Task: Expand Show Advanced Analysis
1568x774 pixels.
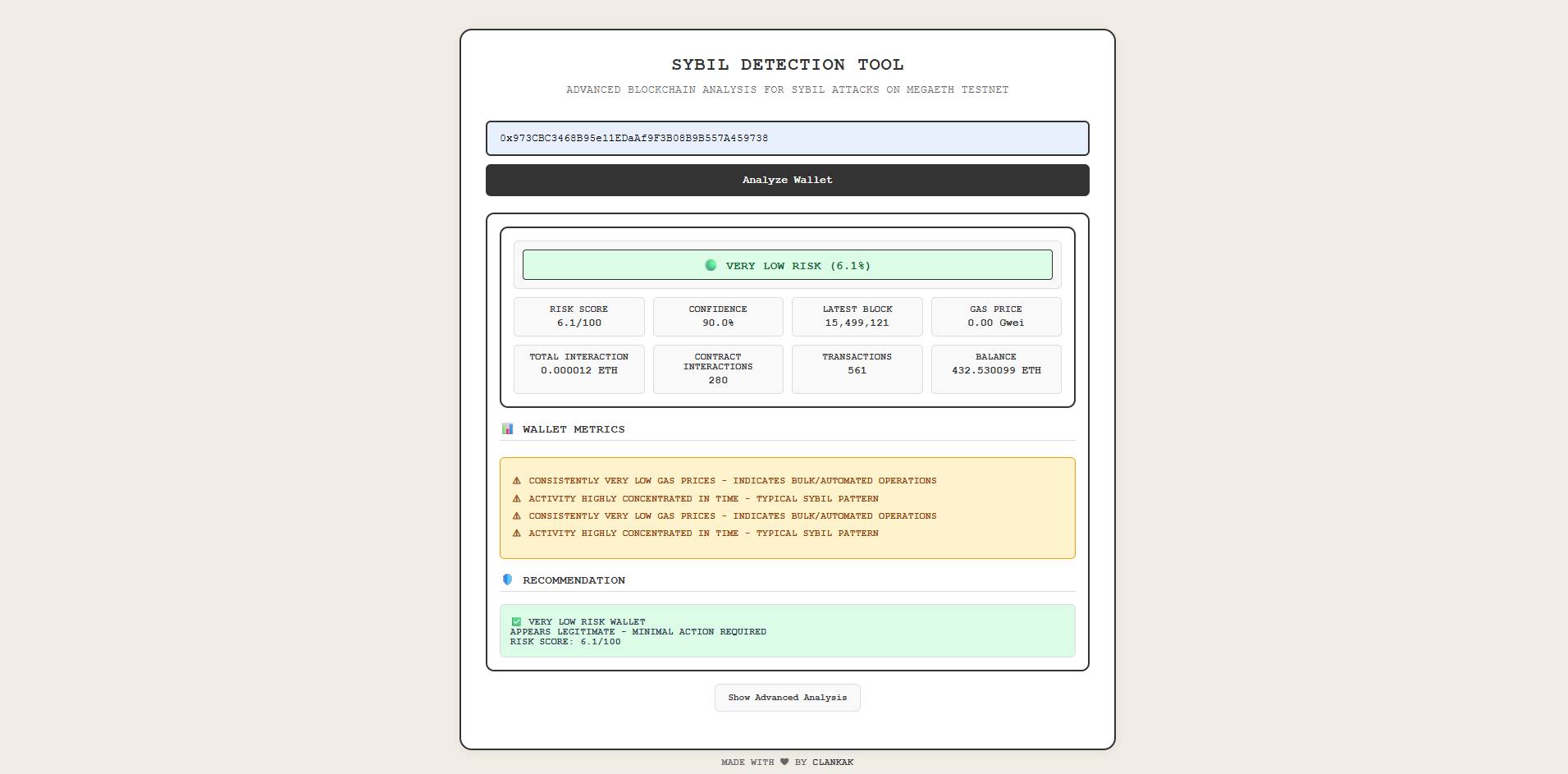Action: 787,698
